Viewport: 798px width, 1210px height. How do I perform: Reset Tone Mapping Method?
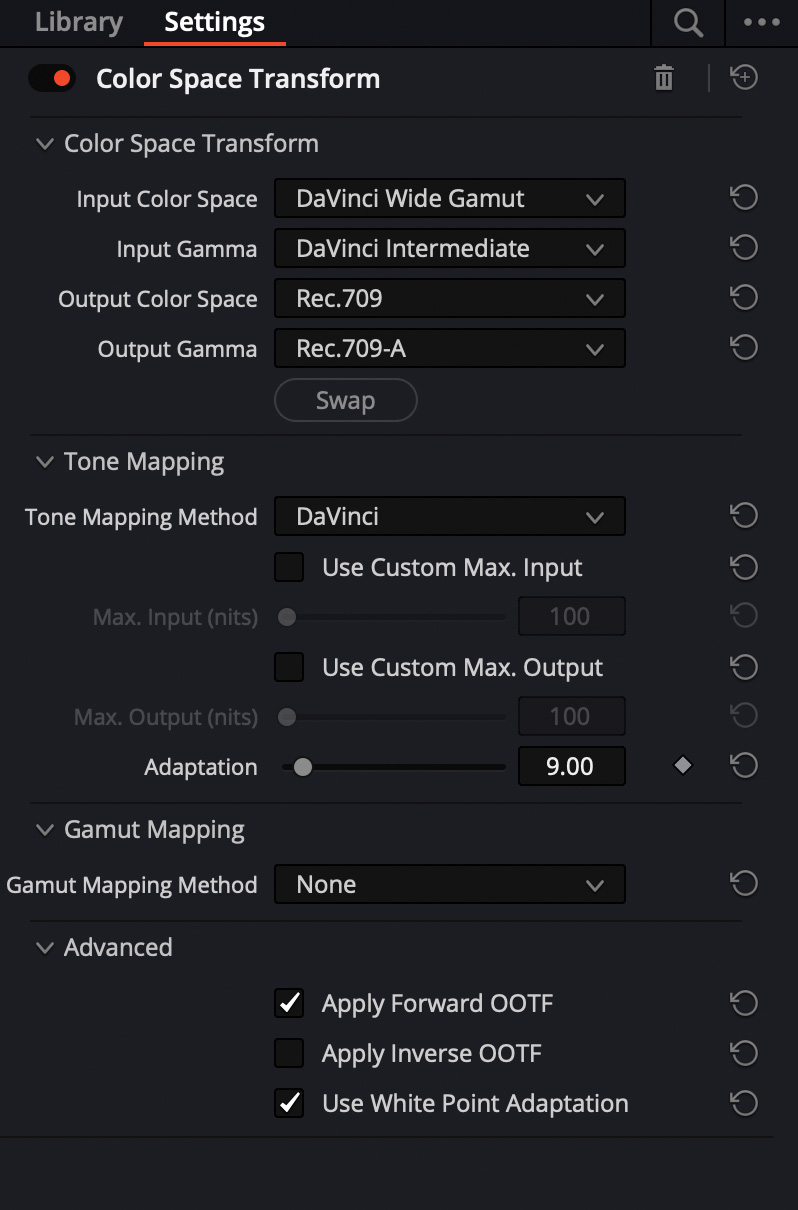[744, 516]
